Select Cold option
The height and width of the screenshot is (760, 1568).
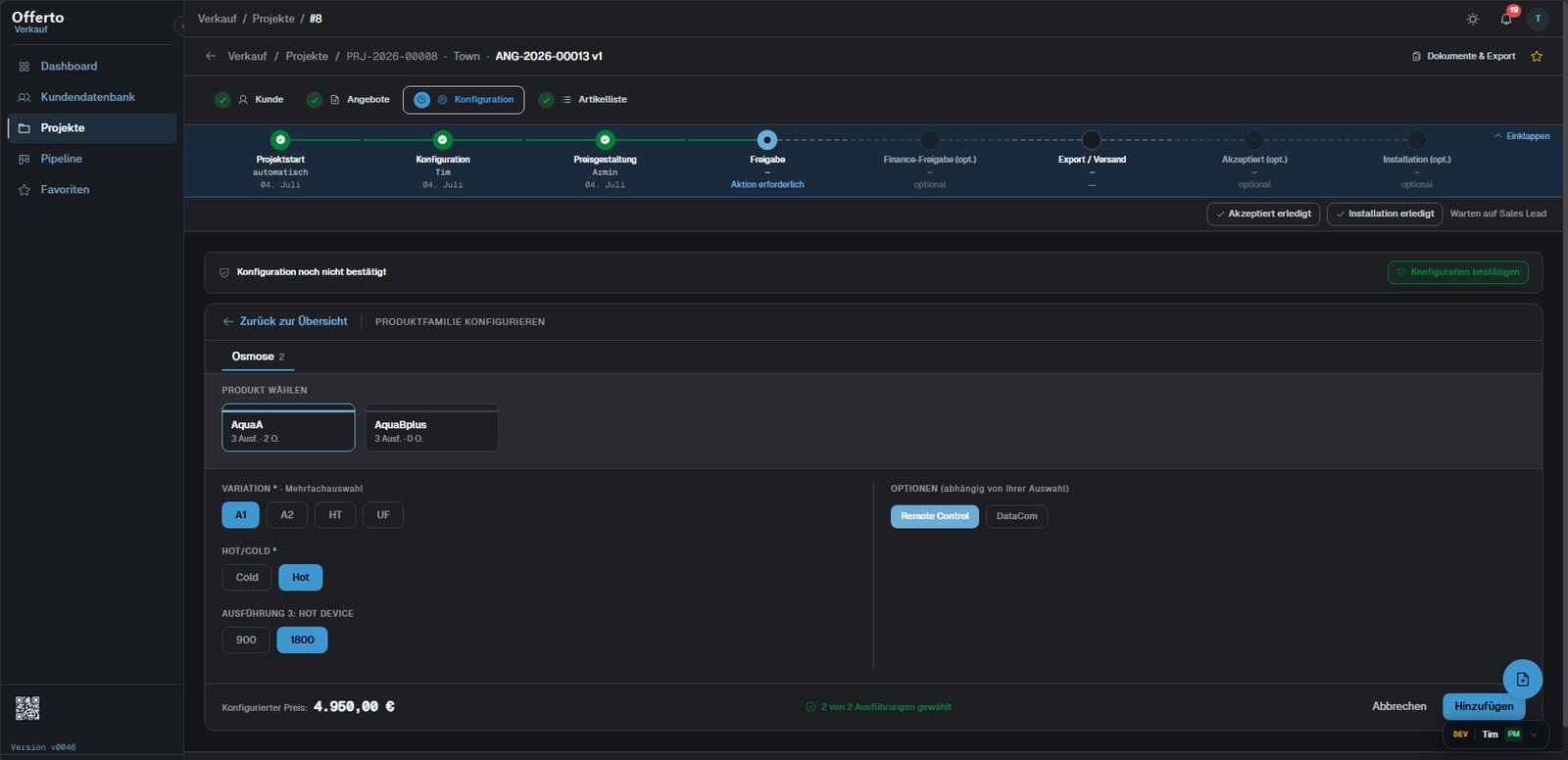(x=247, y=578)
